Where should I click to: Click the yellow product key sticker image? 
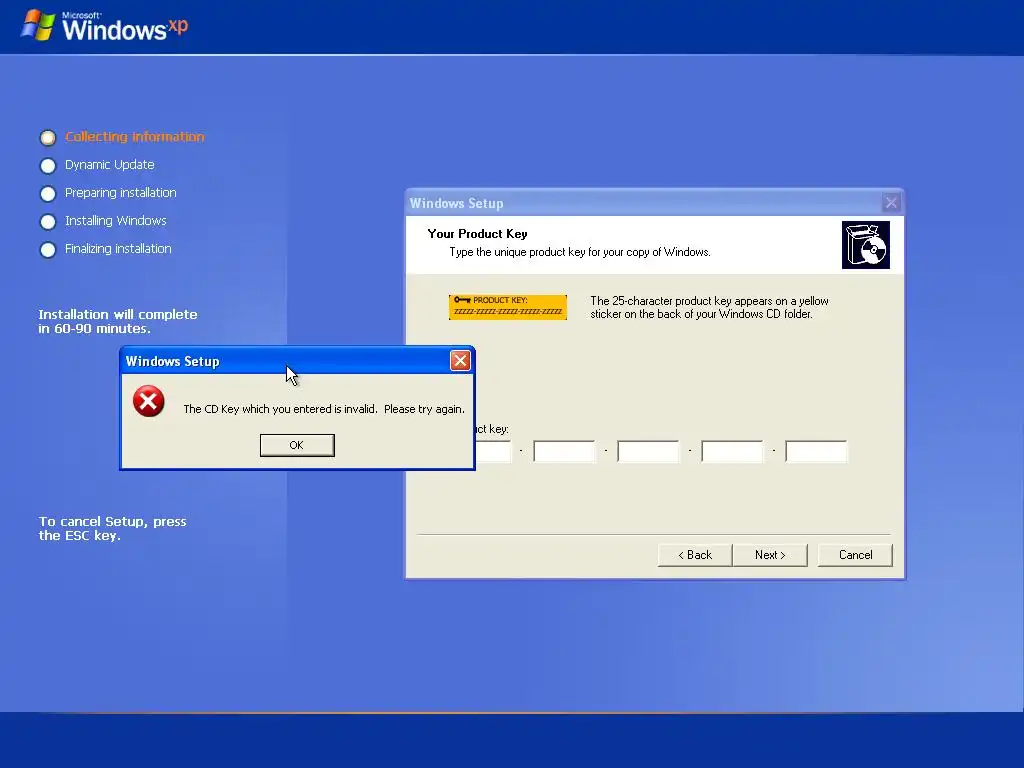(x=507, y=307)
